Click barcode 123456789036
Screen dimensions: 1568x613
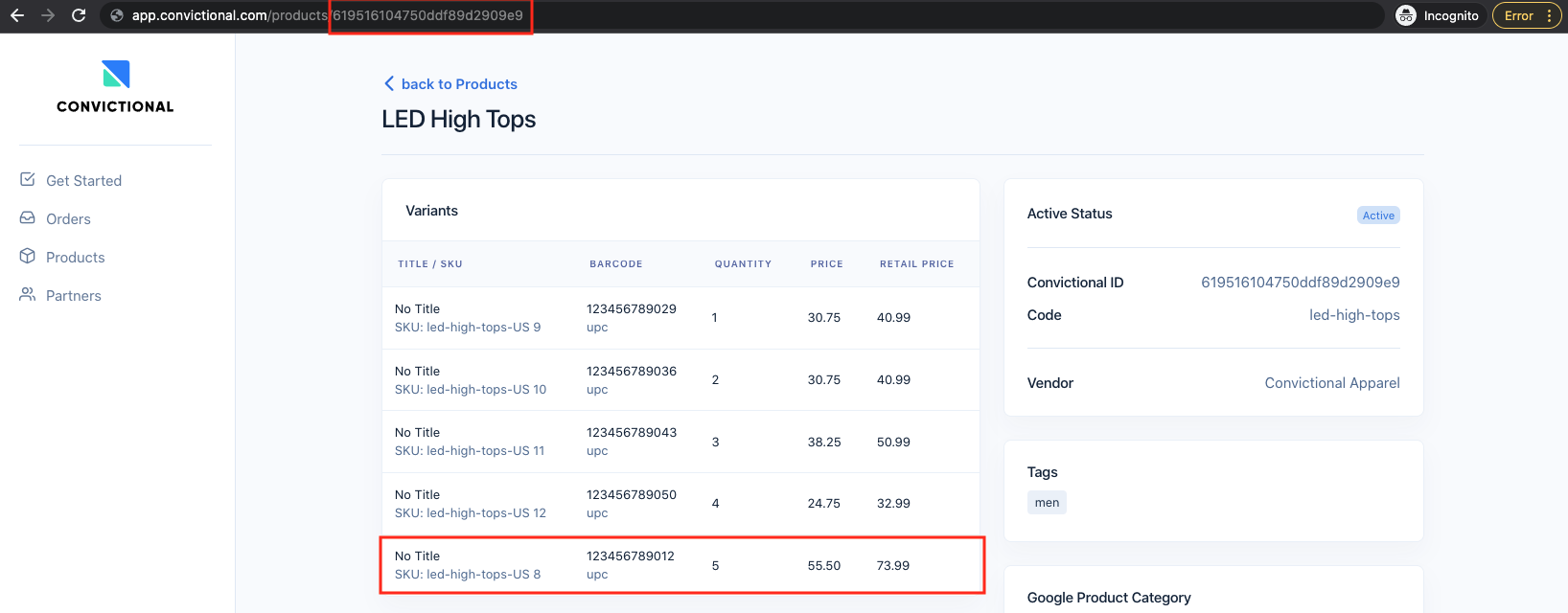[x=632, y=371]
